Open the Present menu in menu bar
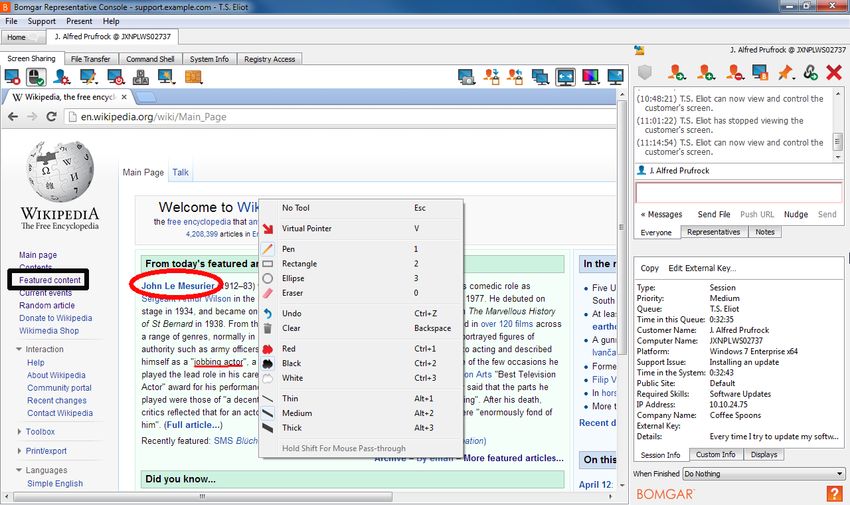The width and height of the screenshot is (850, 505). coord(79,21)
